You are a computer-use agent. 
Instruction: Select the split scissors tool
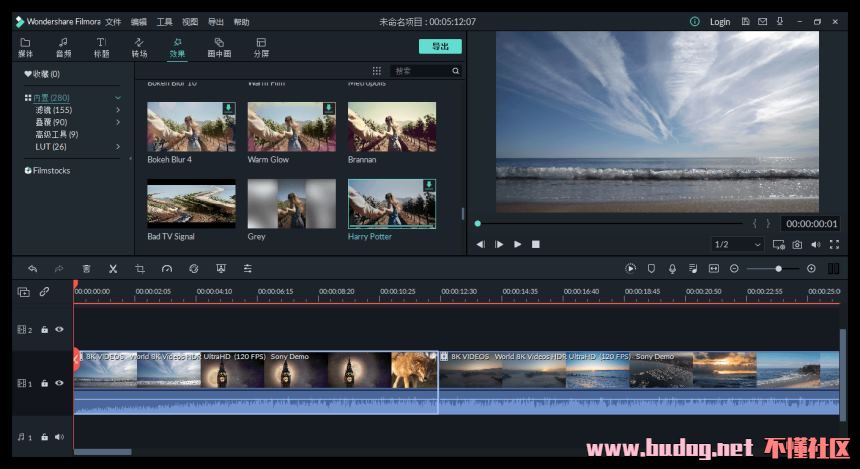(113, 268)
